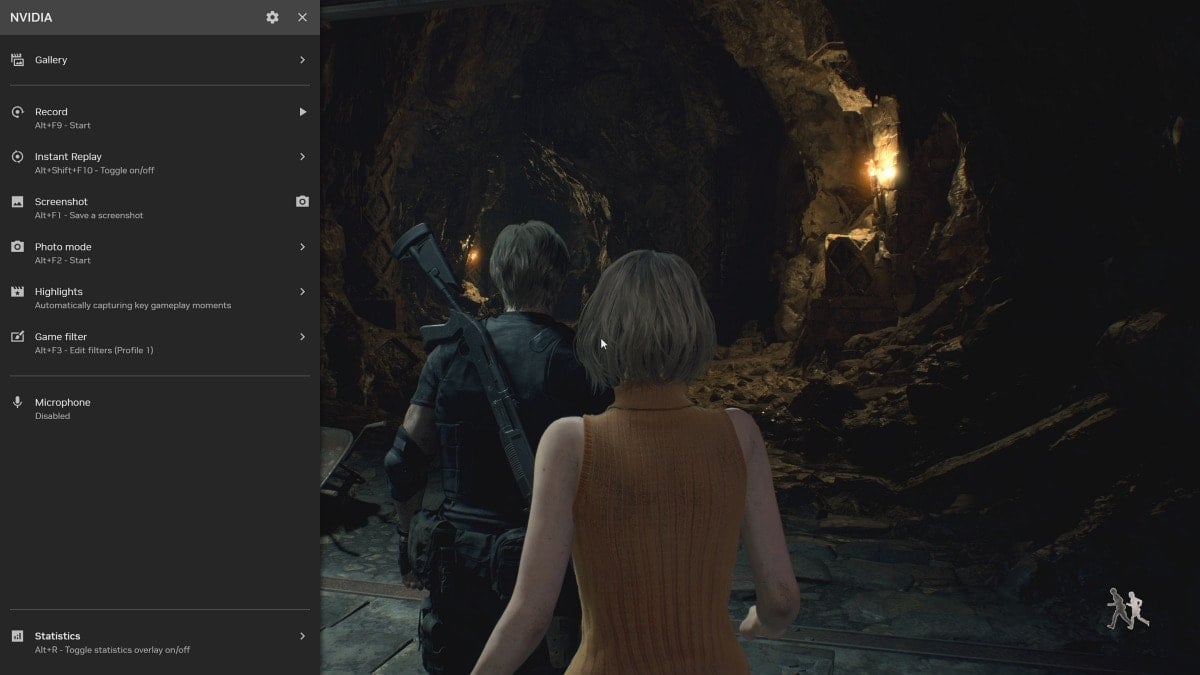Click the running companions icon in game
The height and width of the screenshot is (675, 1200).
click(1128, 609)
